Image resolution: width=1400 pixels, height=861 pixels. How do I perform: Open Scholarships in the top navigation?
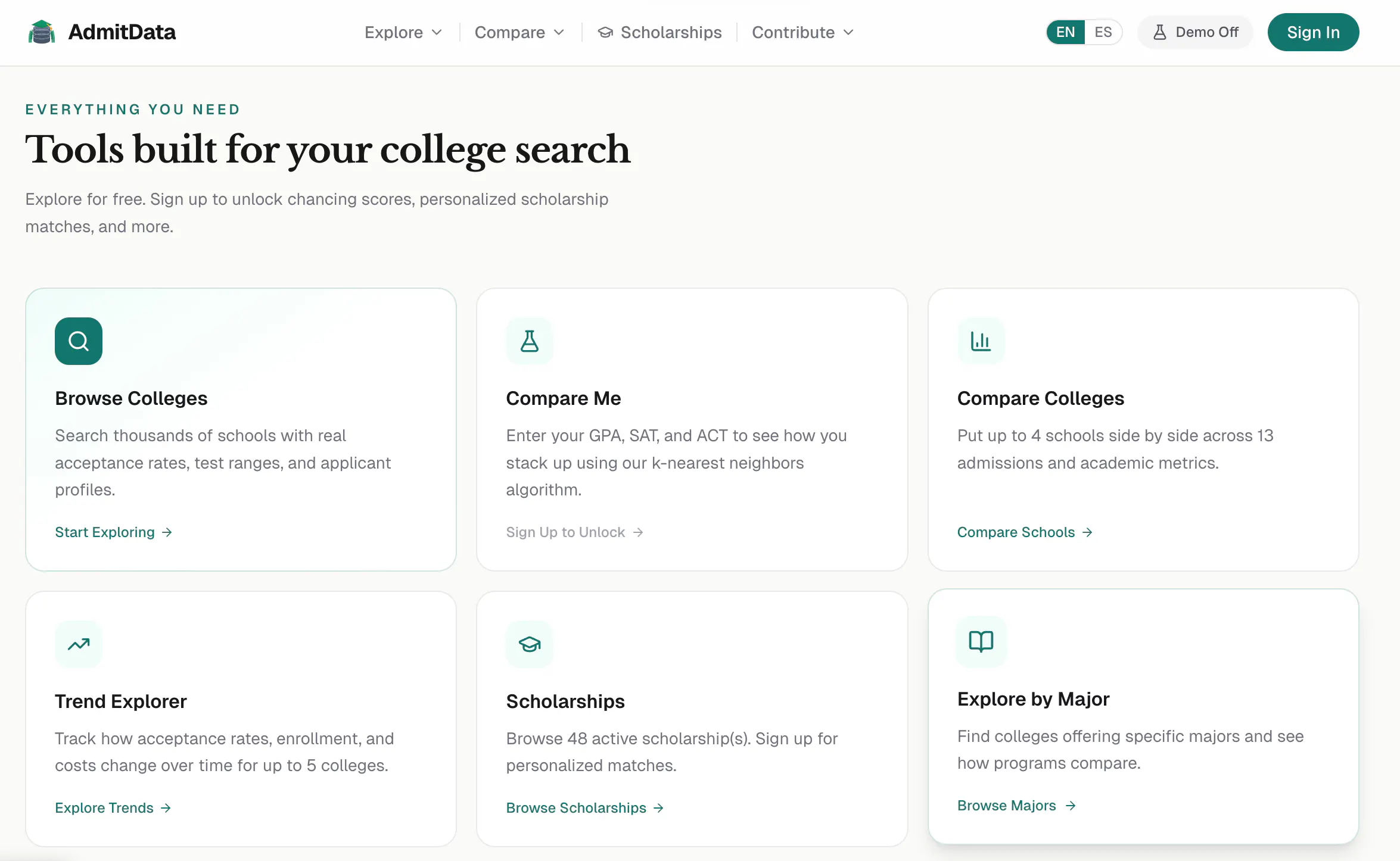659,32
